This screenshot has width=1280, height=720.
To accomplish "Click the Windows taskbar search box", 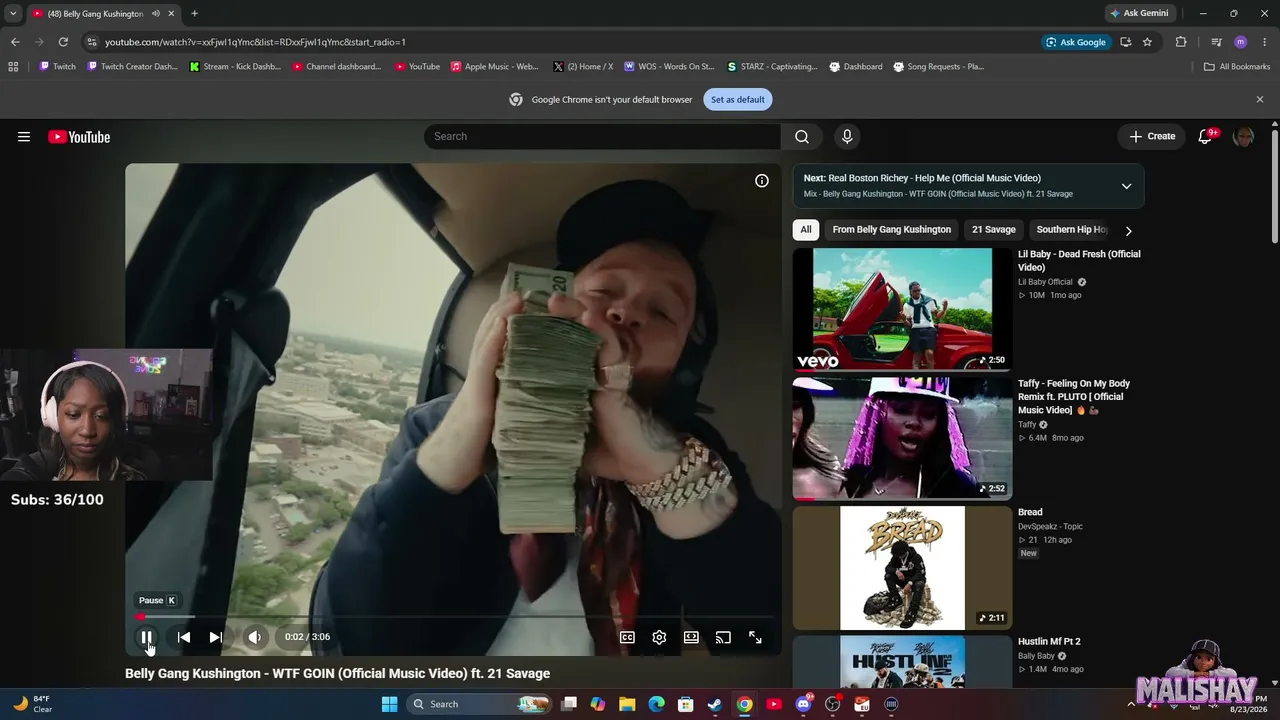I will pyautogui.click(x=481, y=704).
